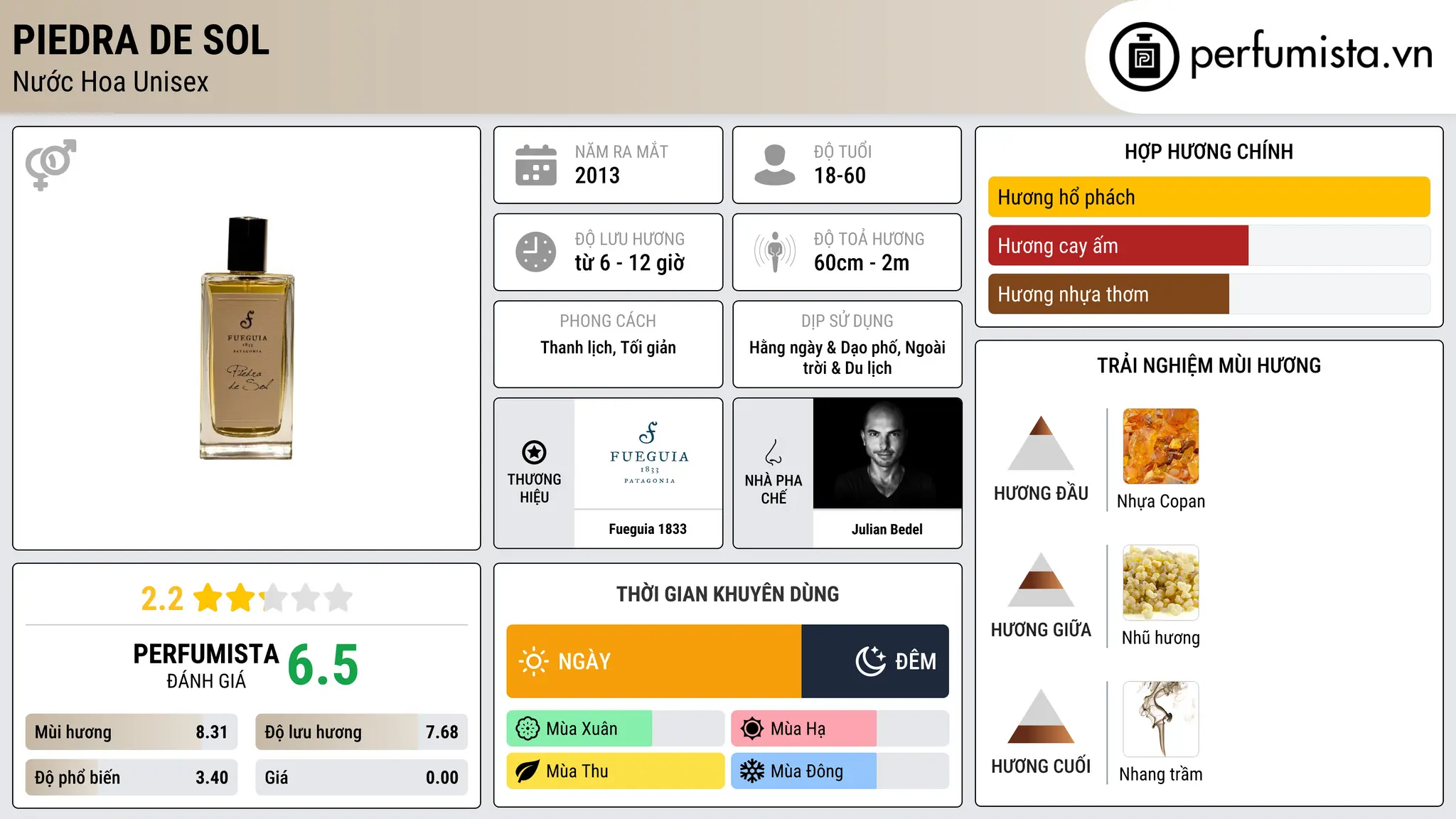Click the Dịp sử dụng occasion description
The image size is (1456, 819).
click(847, 358)
